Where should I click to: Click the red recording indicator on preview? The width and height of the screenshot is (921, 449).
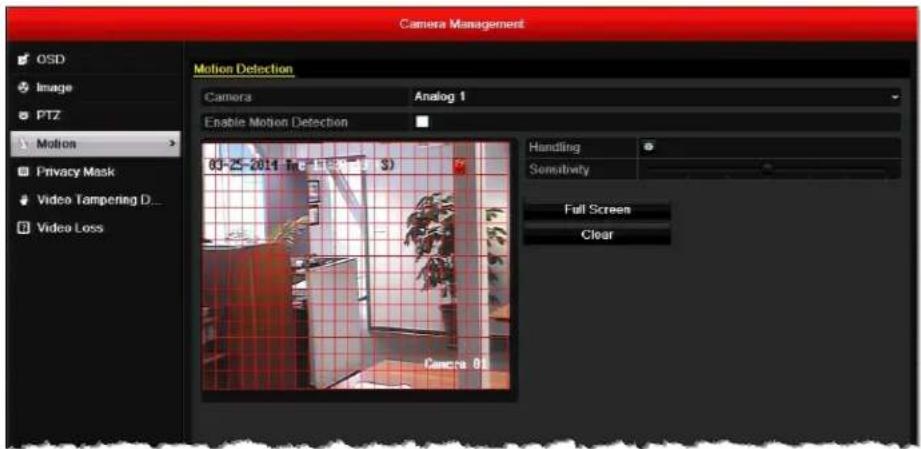point(460,166)
